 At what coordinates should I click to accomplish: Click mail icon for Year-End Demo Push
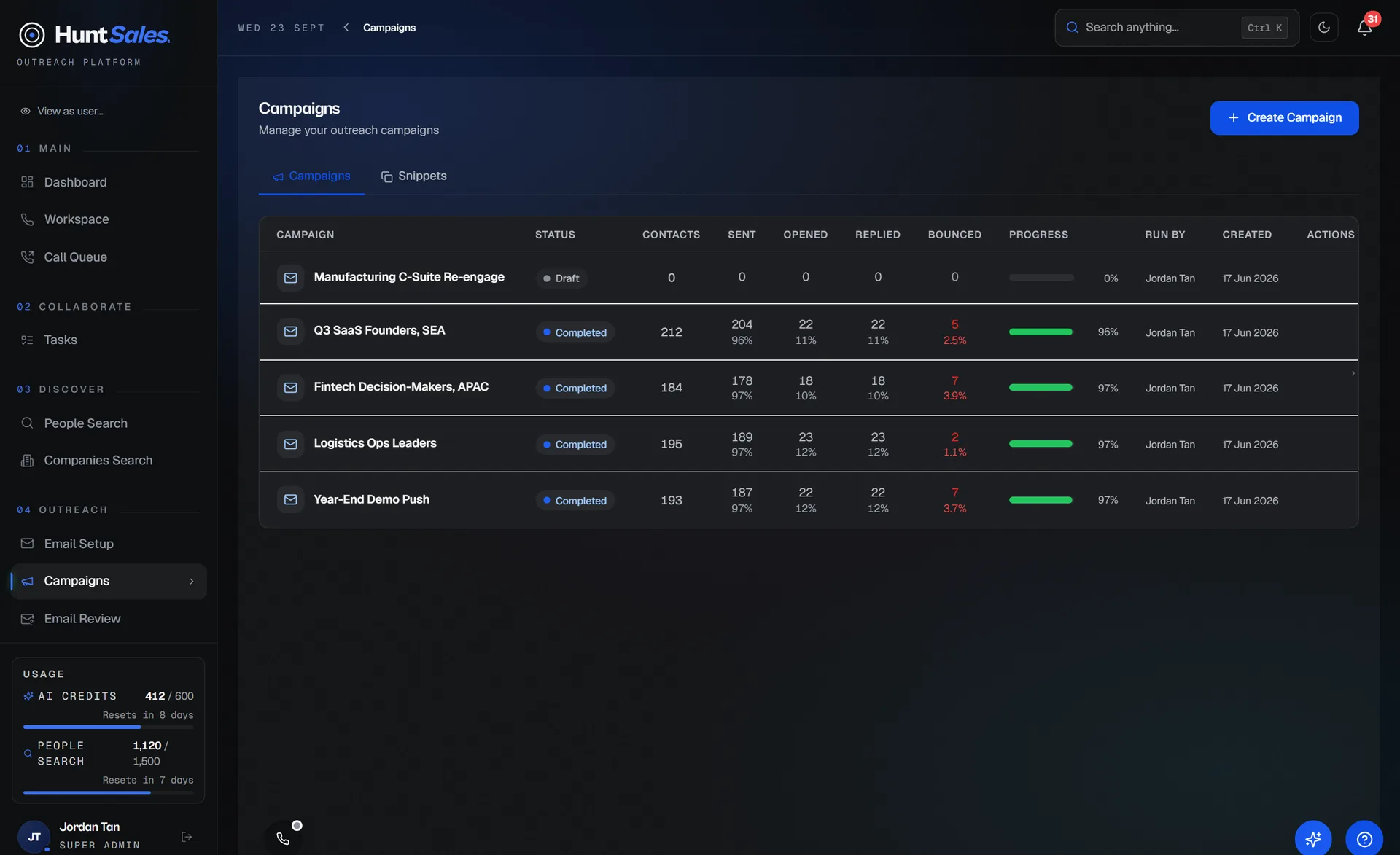(290, 500)
